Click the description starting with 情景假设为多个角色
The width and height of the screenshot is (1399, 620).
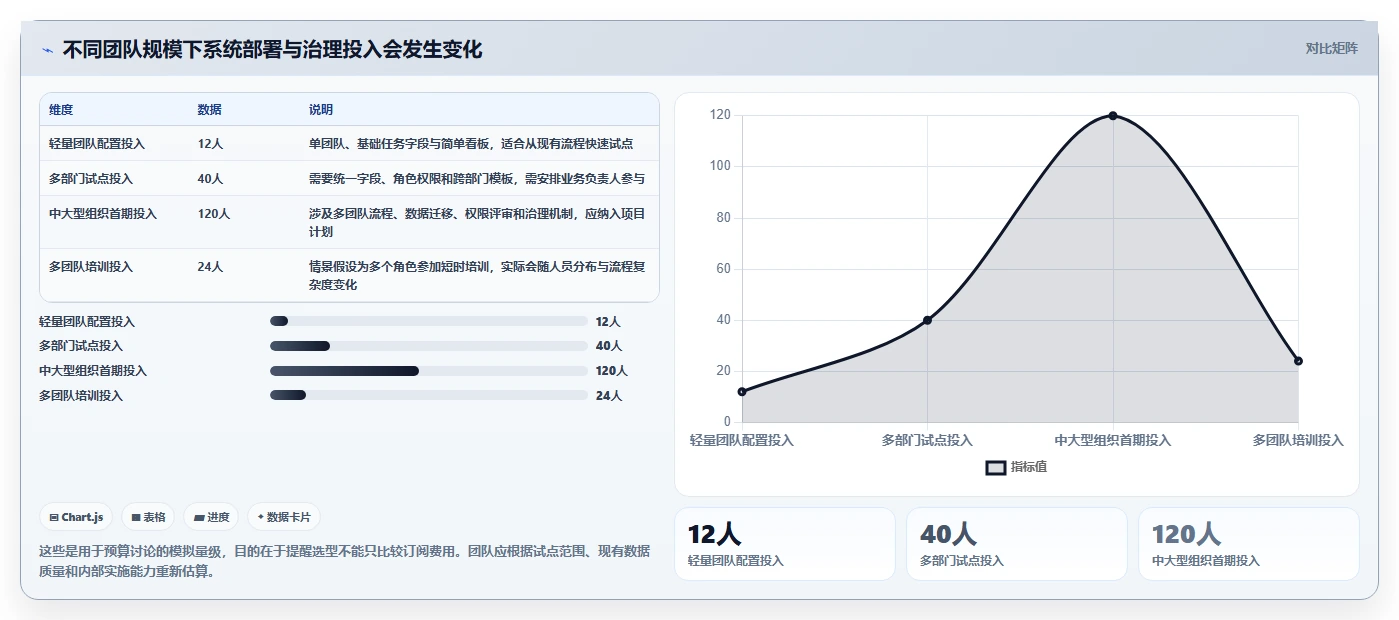pos(477,275)
